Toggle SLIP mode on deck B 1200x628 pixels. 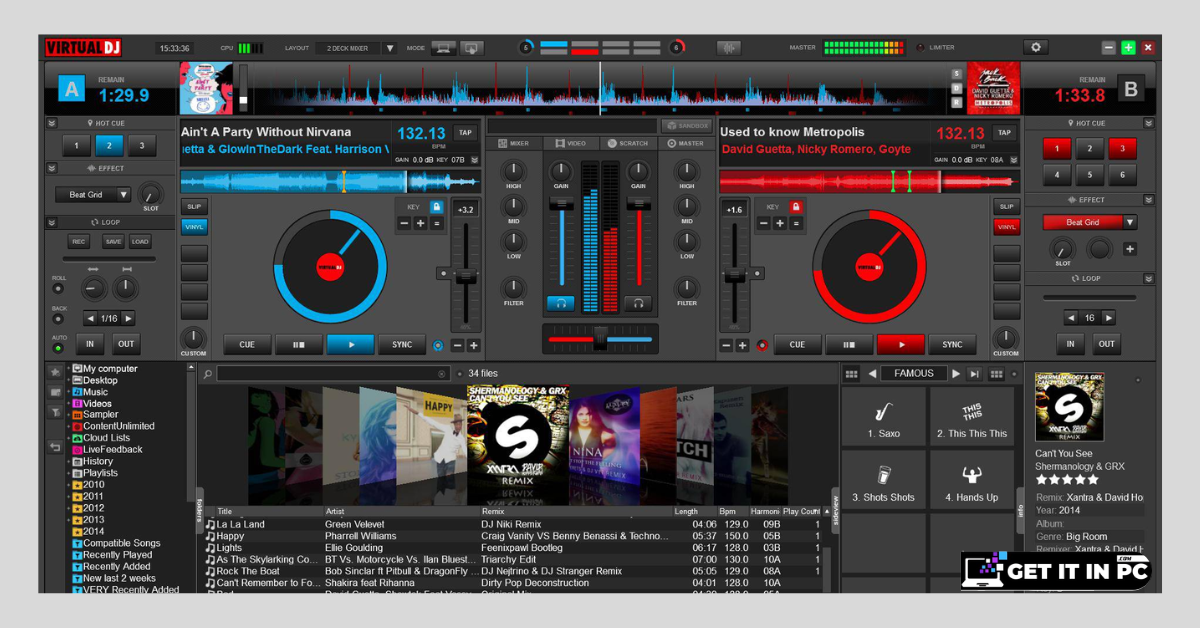1006,206
